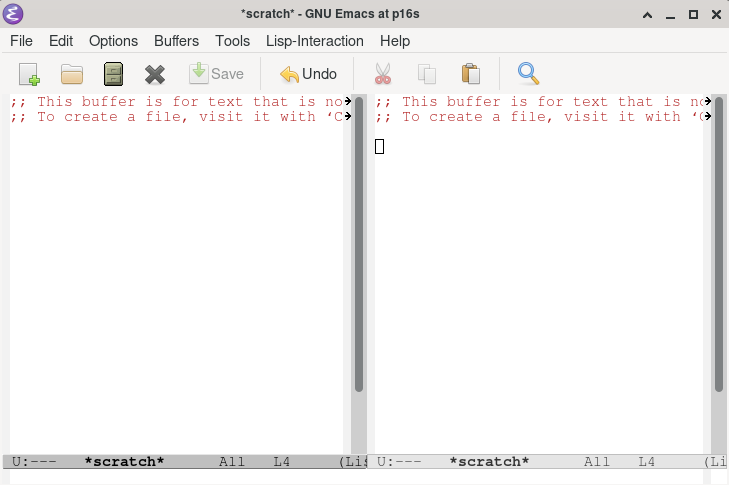This screenshot has width=729, height=485.
Task: Open the Help menu
Action: pos(395,41)
